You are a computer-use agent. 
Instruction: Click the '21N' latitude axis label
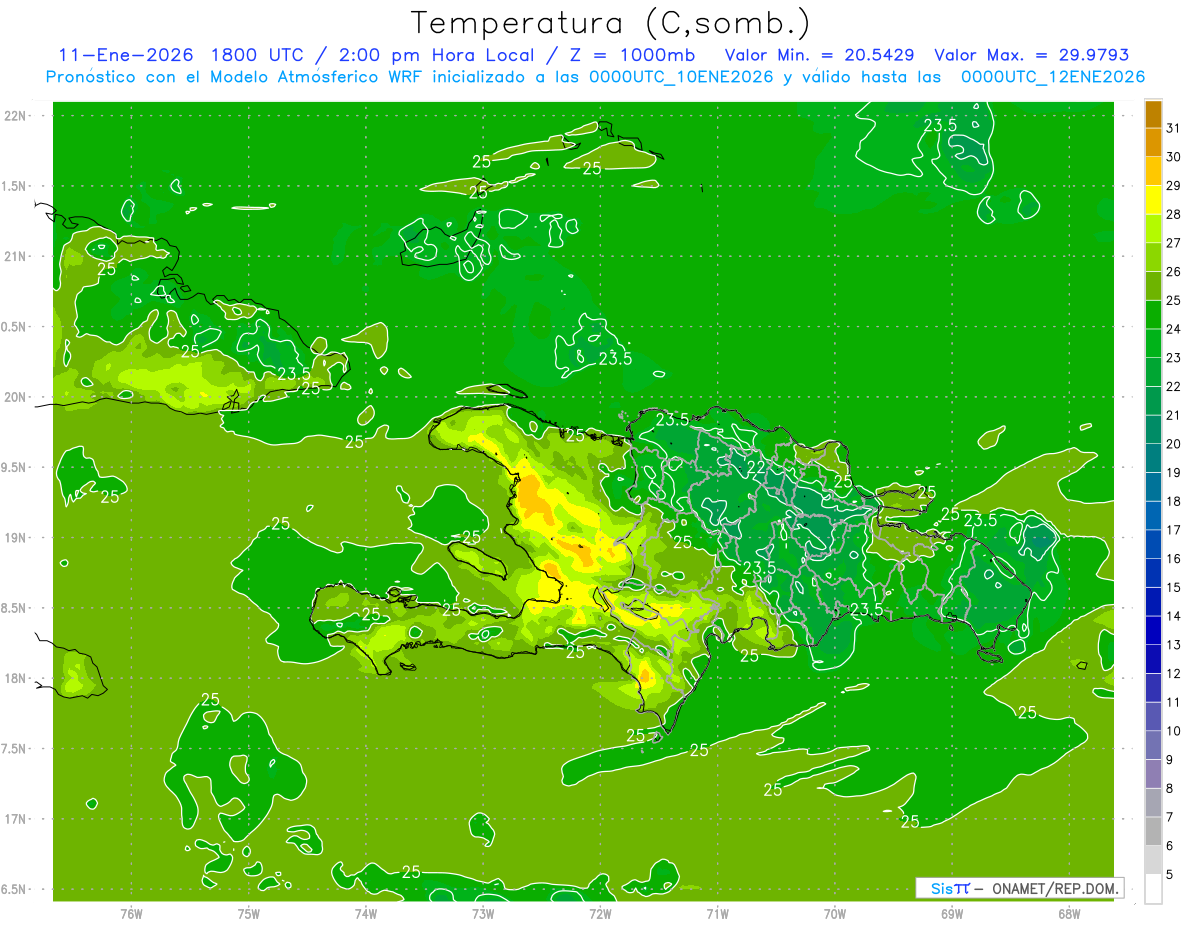[x=14, y=256]
